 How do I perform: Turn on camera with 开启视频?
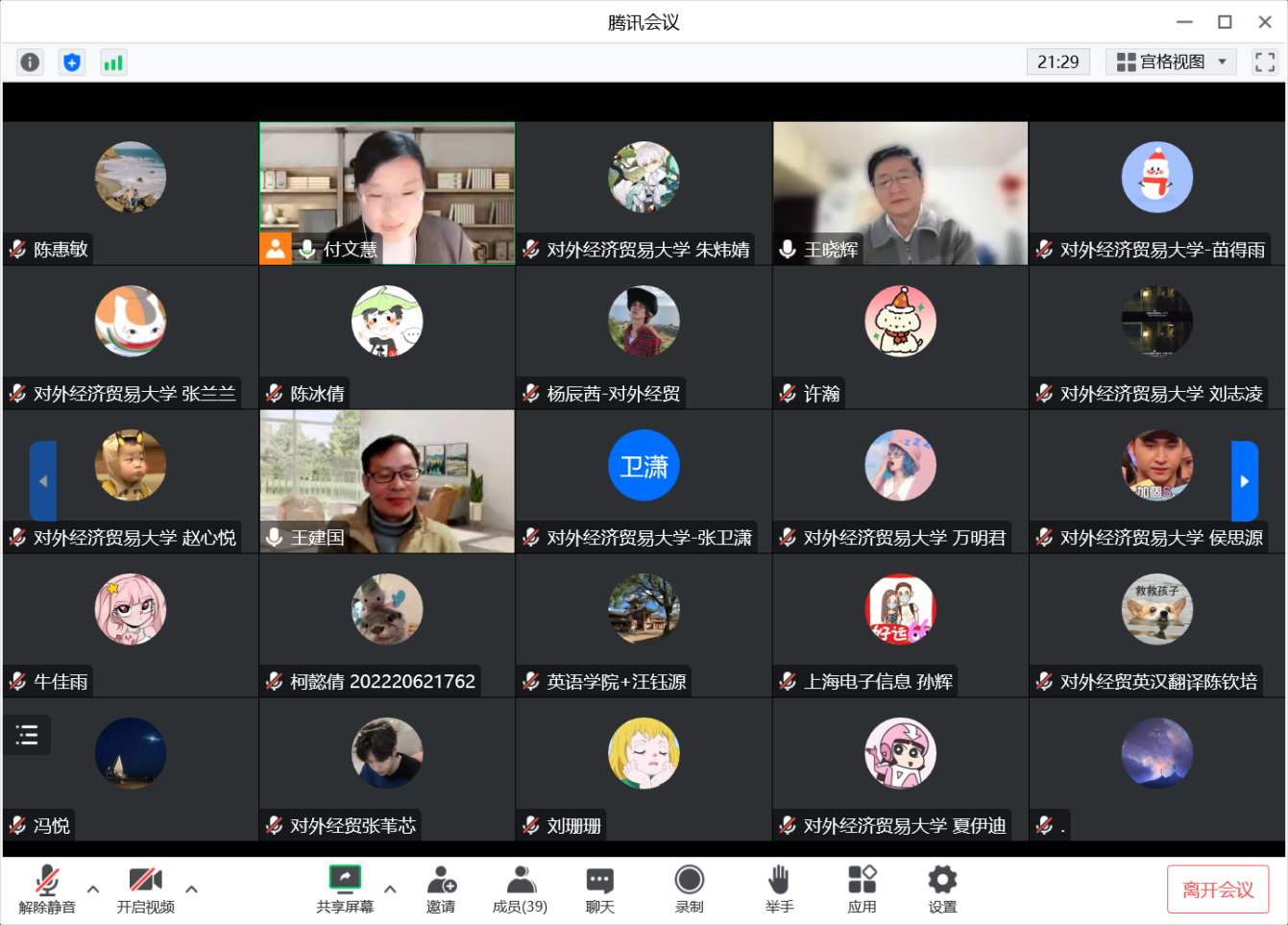point(145,888)
